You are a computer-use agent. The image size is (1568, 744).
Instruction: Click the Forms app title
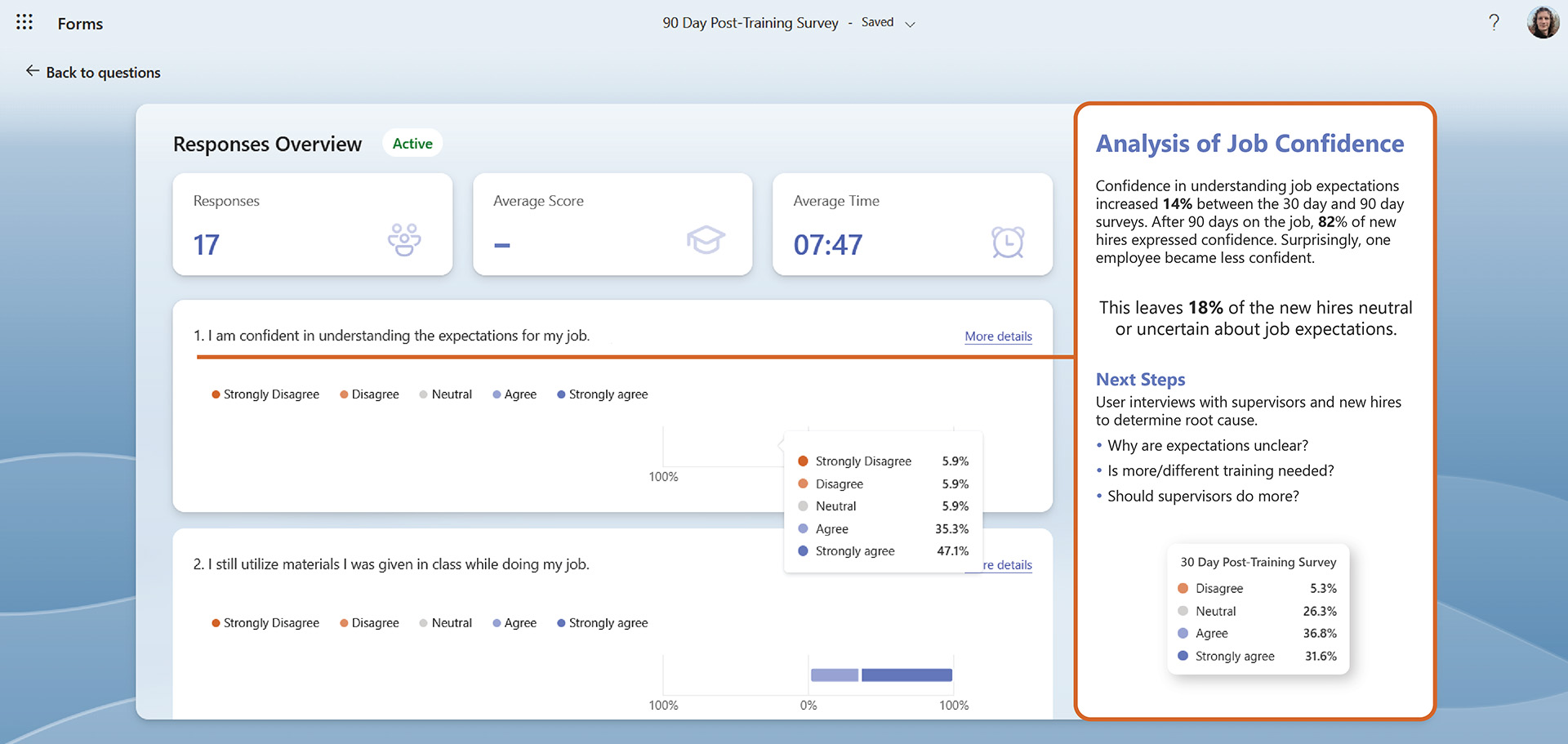pos(80,24)
